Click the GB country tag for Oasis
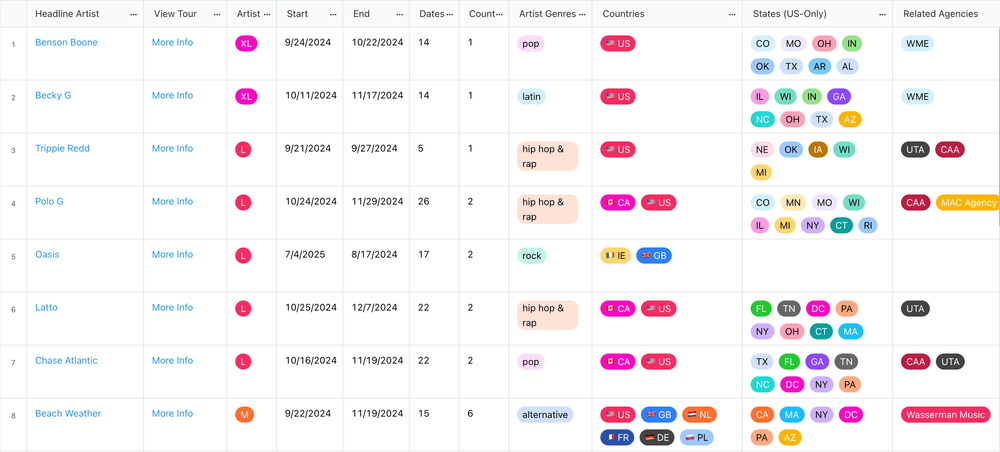1000x452 pixels. click(654, 256)
